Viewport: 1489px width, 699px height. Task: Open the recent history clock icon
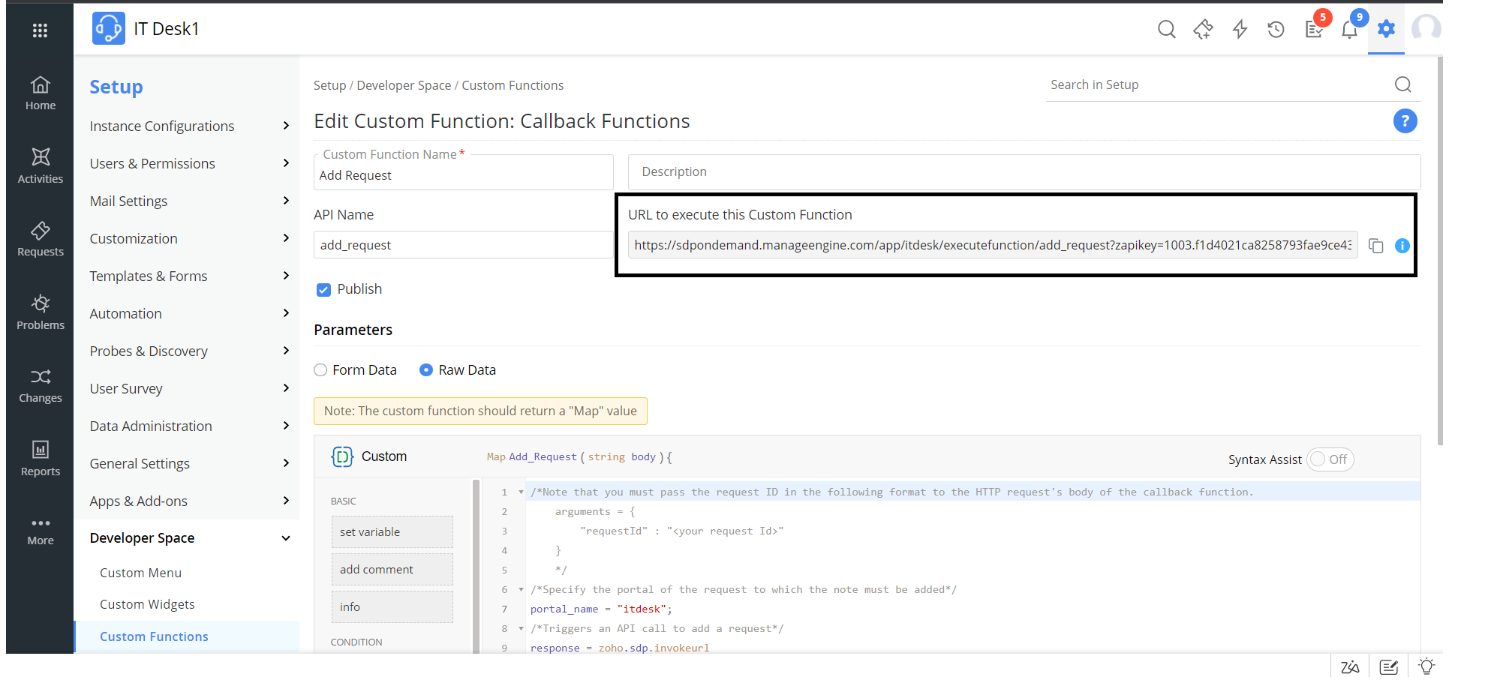(x=1276, y=29)
